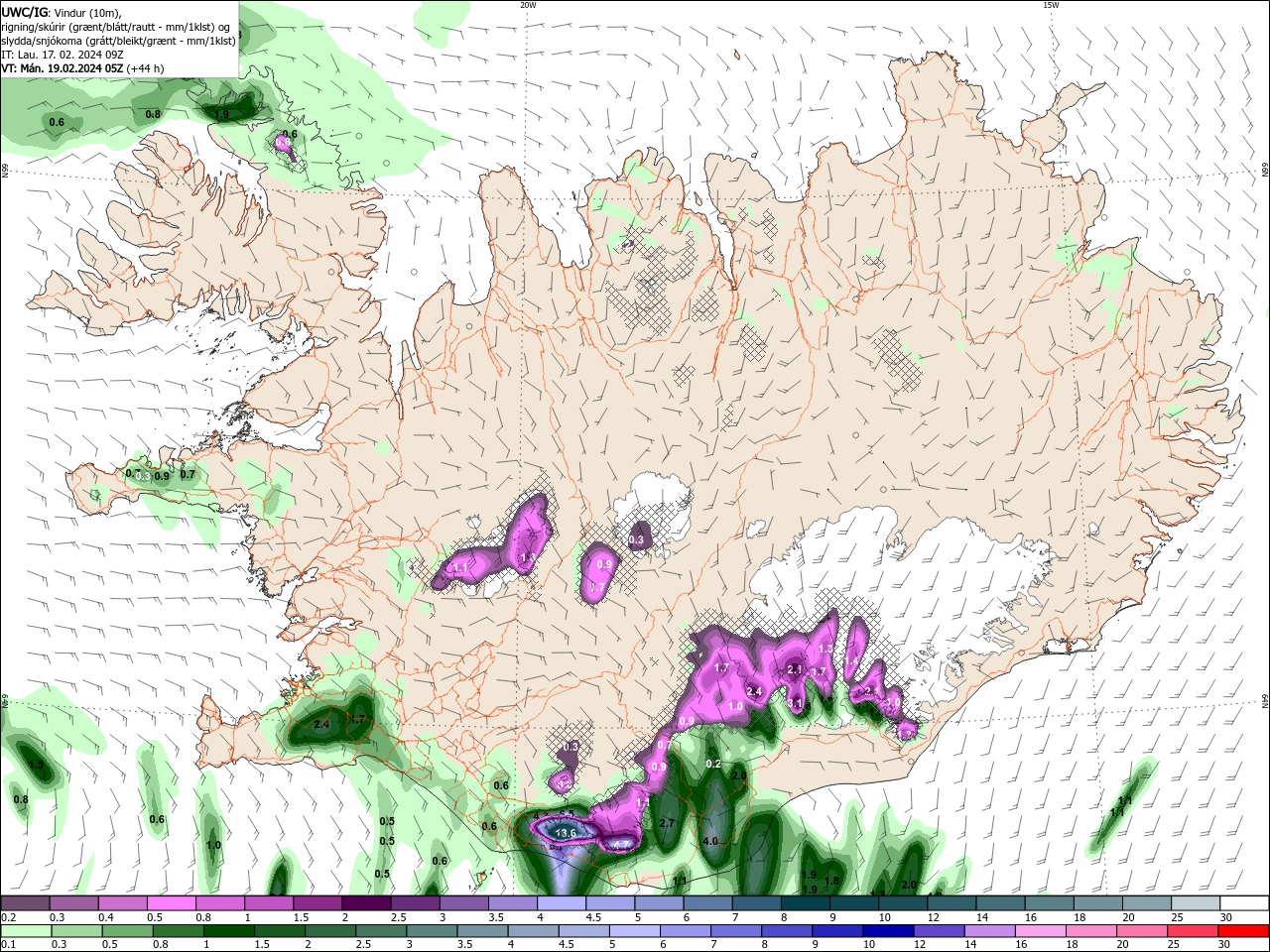This screenshot has height=952, width=1270.
Task: Click the red swatch ending the rain legend
Action: click(x=1243, y=931)
